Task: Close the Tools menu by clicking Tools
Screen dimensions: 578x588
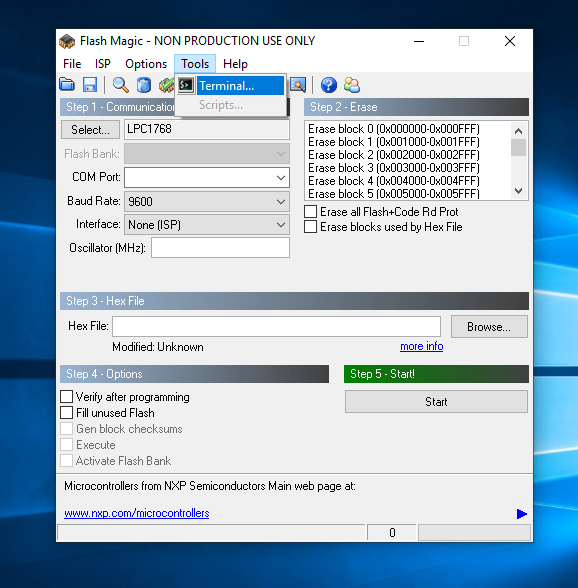Action: (195, 64)
